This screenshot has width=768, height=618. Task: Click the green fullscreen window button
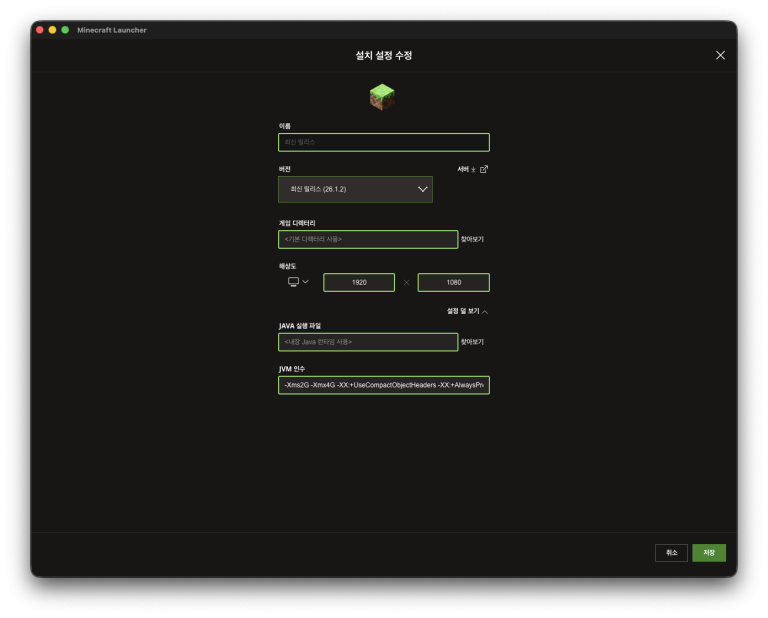pyautogui.click(x=65, y=30)
